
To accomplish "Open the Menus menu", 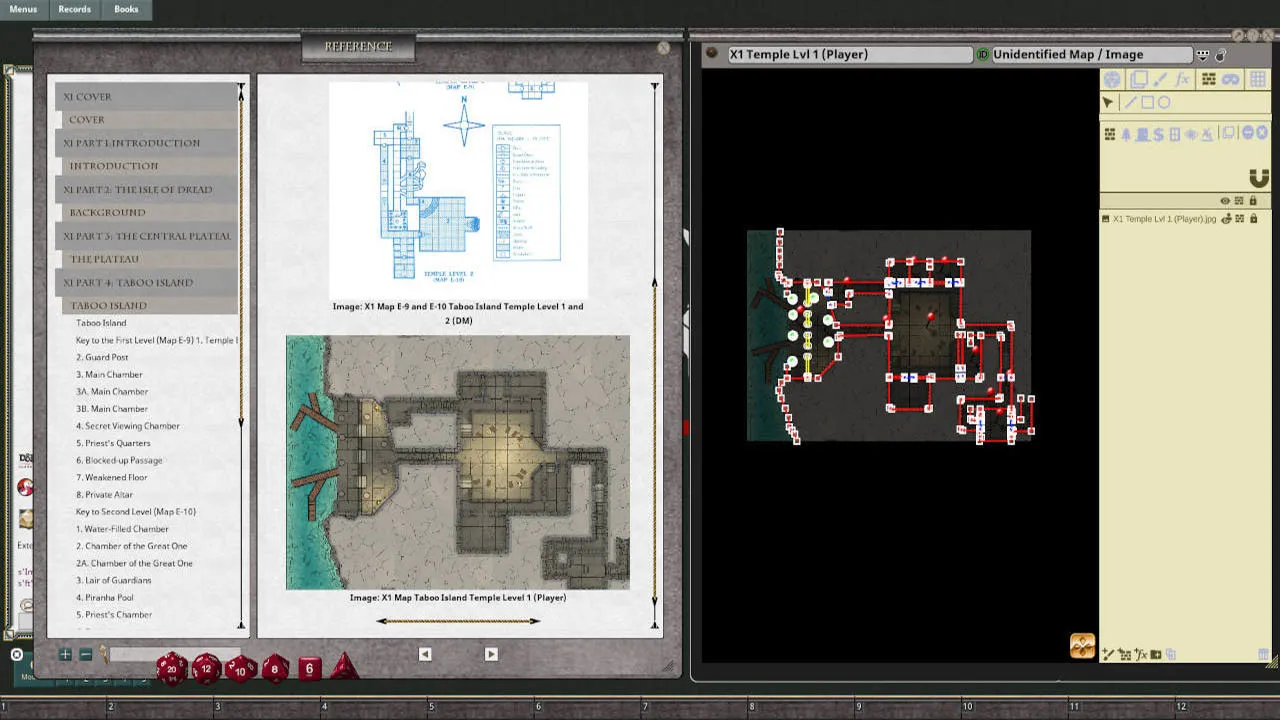I will pos(23,9).
